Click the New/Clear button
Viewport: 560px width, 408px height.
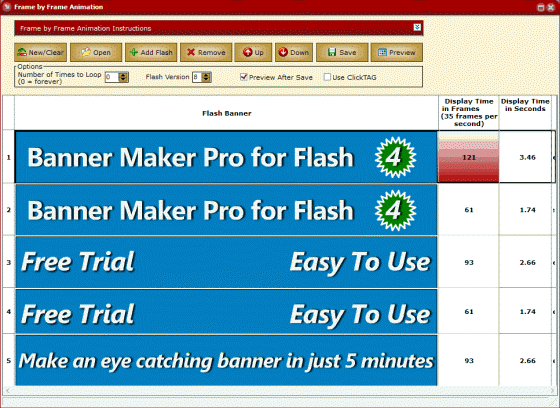[40, 53]
